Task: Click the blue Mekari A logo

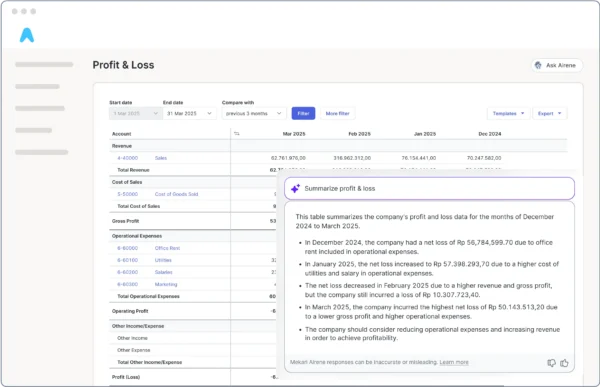Action: [27, 35]
